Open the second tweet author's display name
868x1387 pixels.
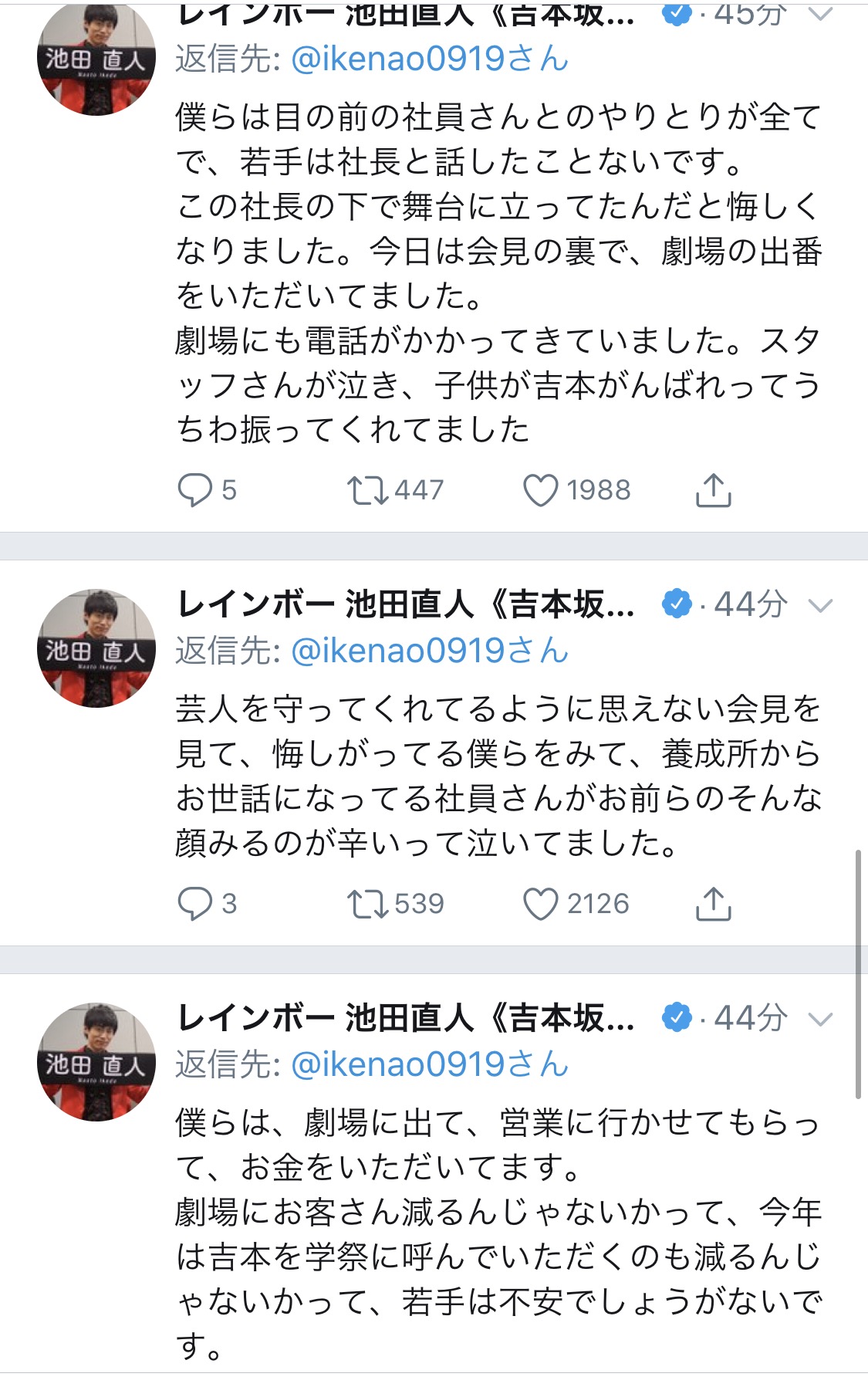(x=406, y=605)
